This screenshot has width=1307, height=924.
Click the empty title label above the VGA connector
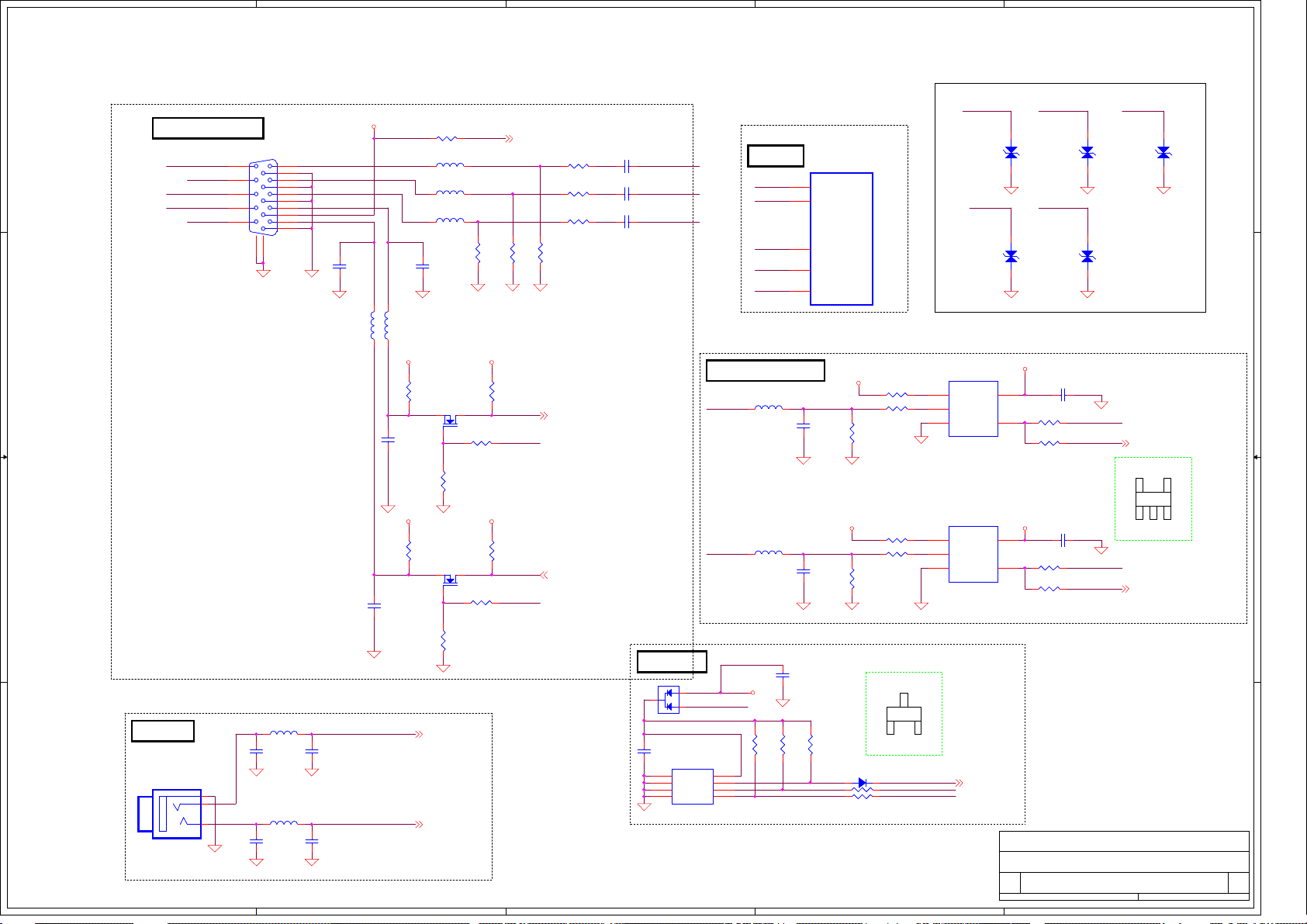click(x=208, y=128)
